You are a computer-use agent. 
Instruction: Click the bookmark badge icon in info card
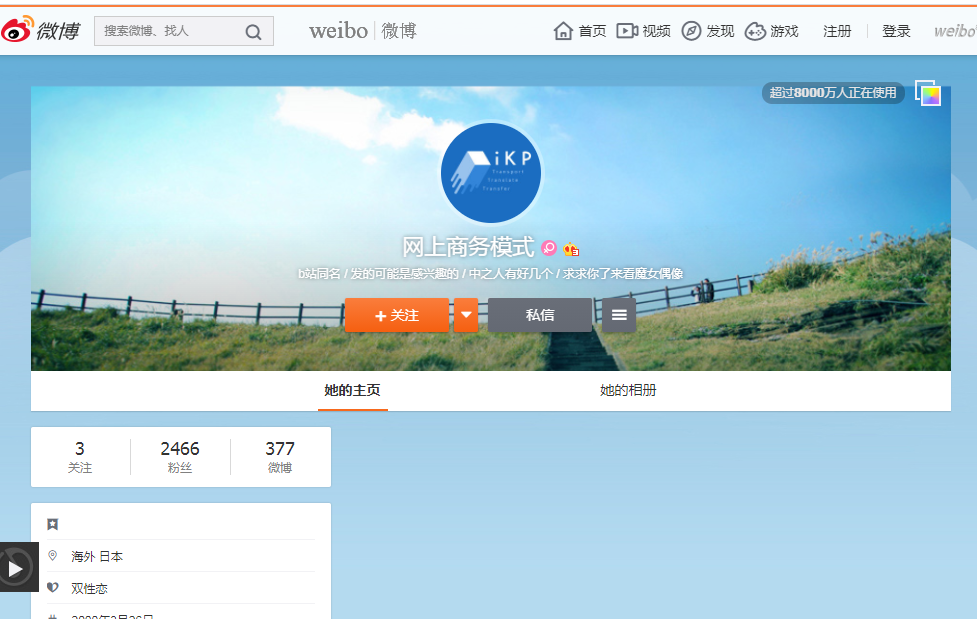coord(53,524)
